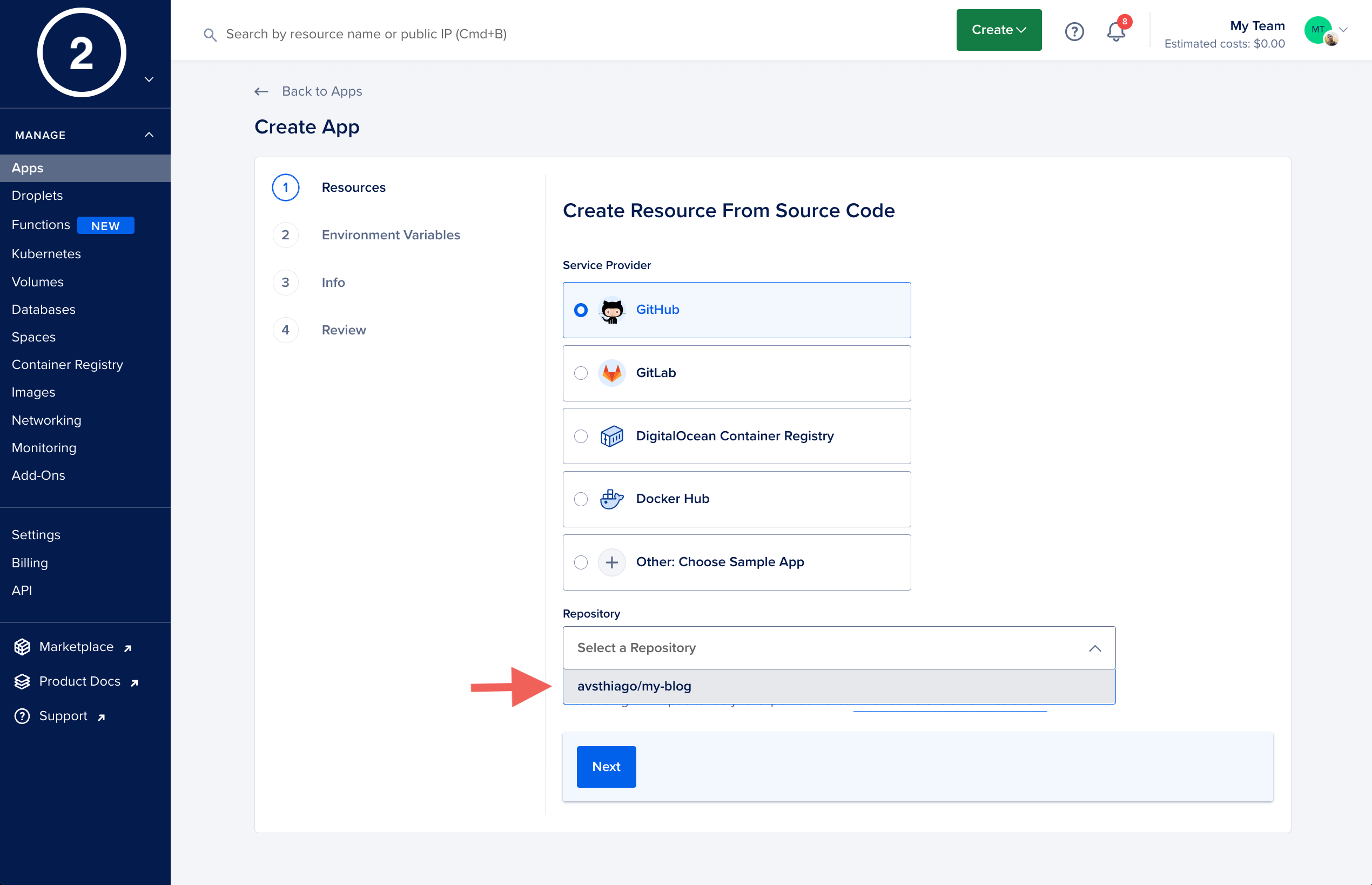
Task: Choose avsthiago/my-blog repository option
Action: tap(839, 686)
